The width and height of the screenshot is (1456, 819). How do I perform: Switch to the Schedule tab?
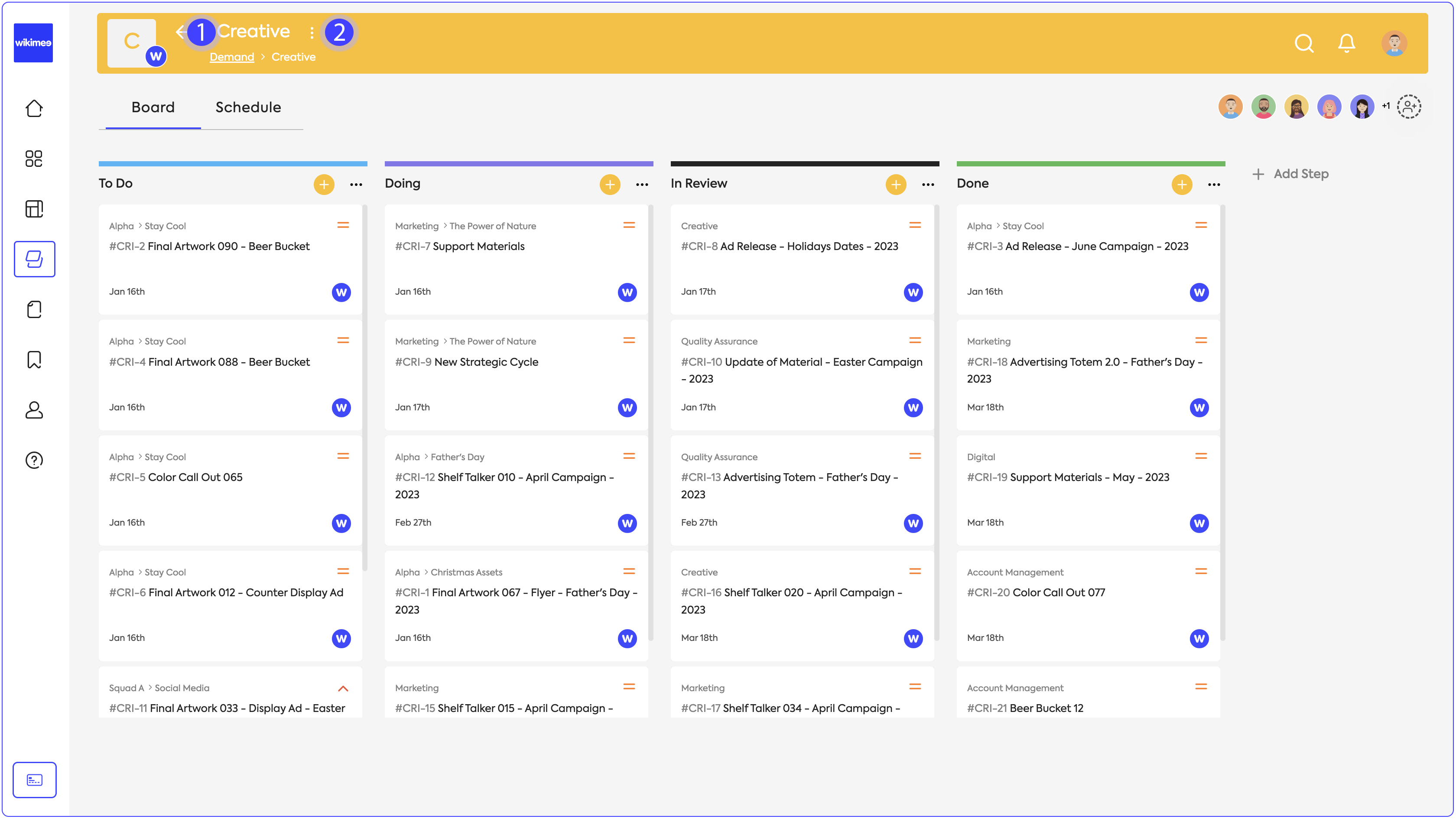248,107
